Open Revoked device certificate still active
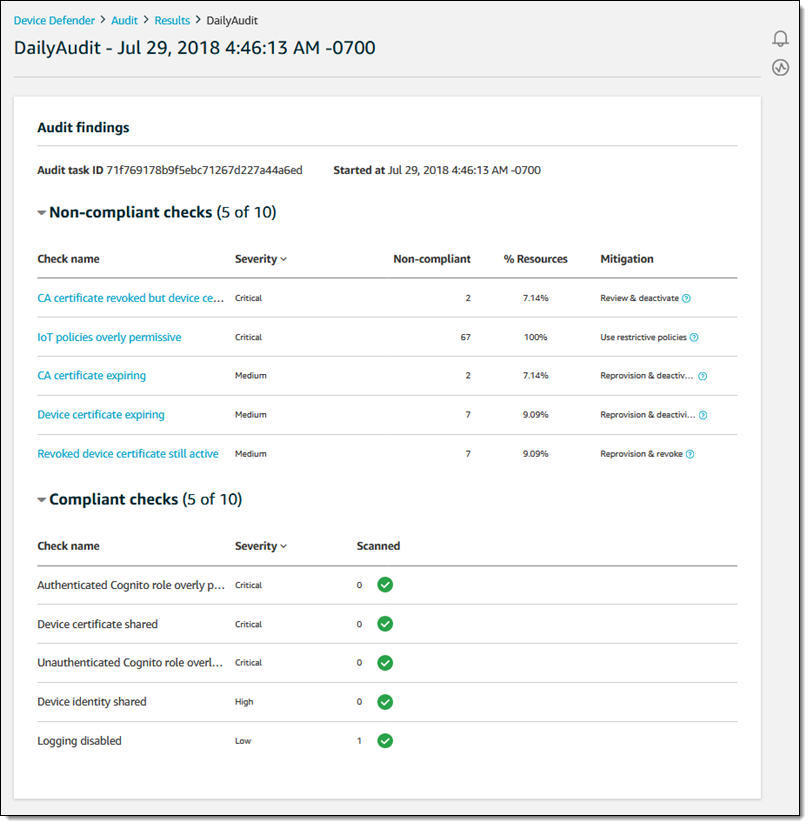 (127, 454)
